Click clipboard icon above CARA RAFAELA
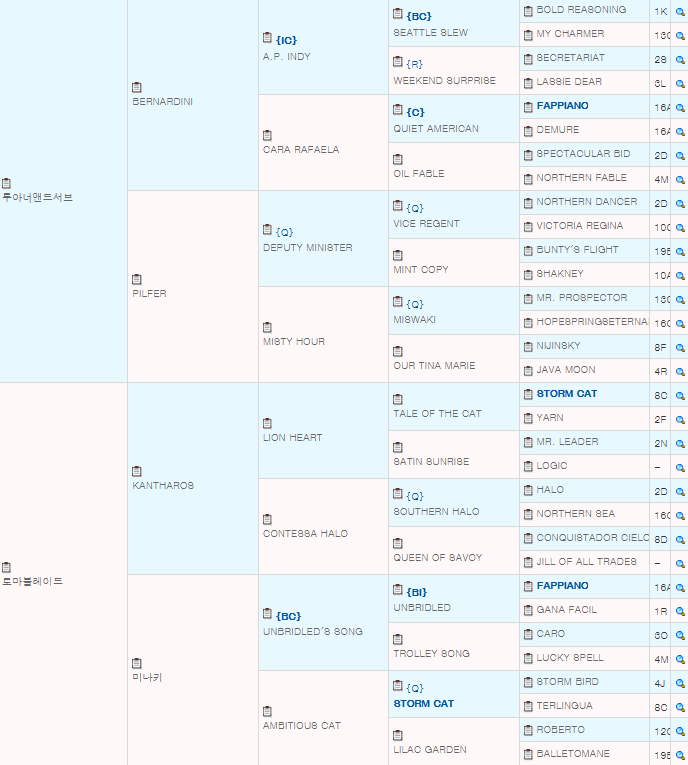This screenshot has height=765, width=688. (267, 135)
